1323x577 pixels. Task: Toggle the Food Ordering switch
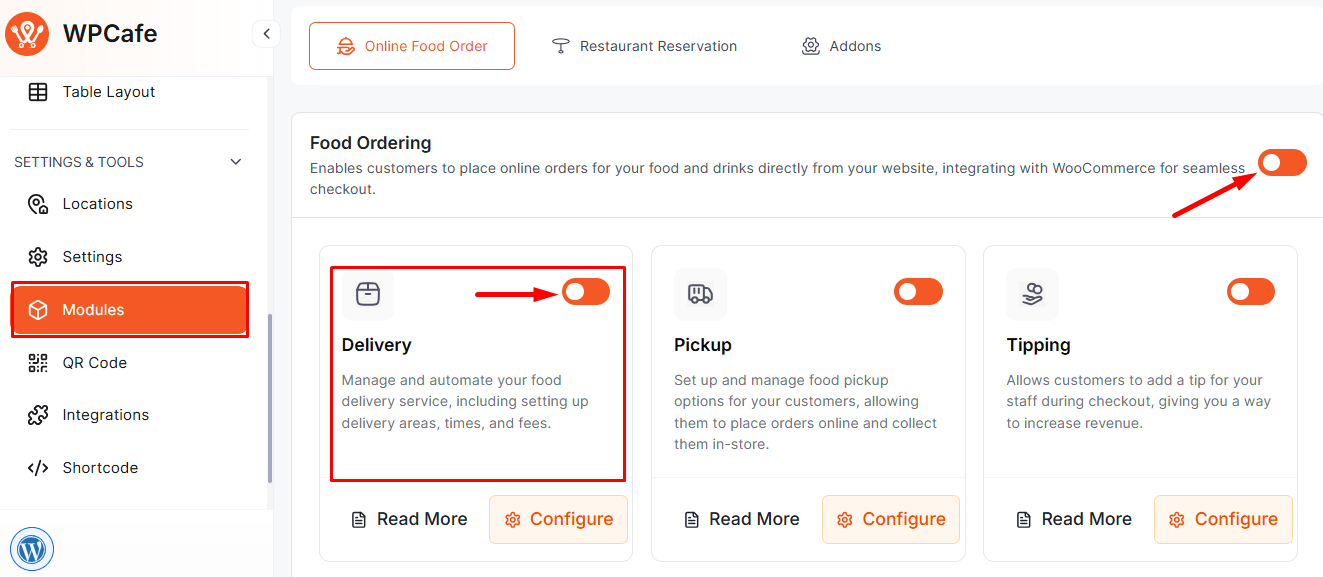[1282, 162]
